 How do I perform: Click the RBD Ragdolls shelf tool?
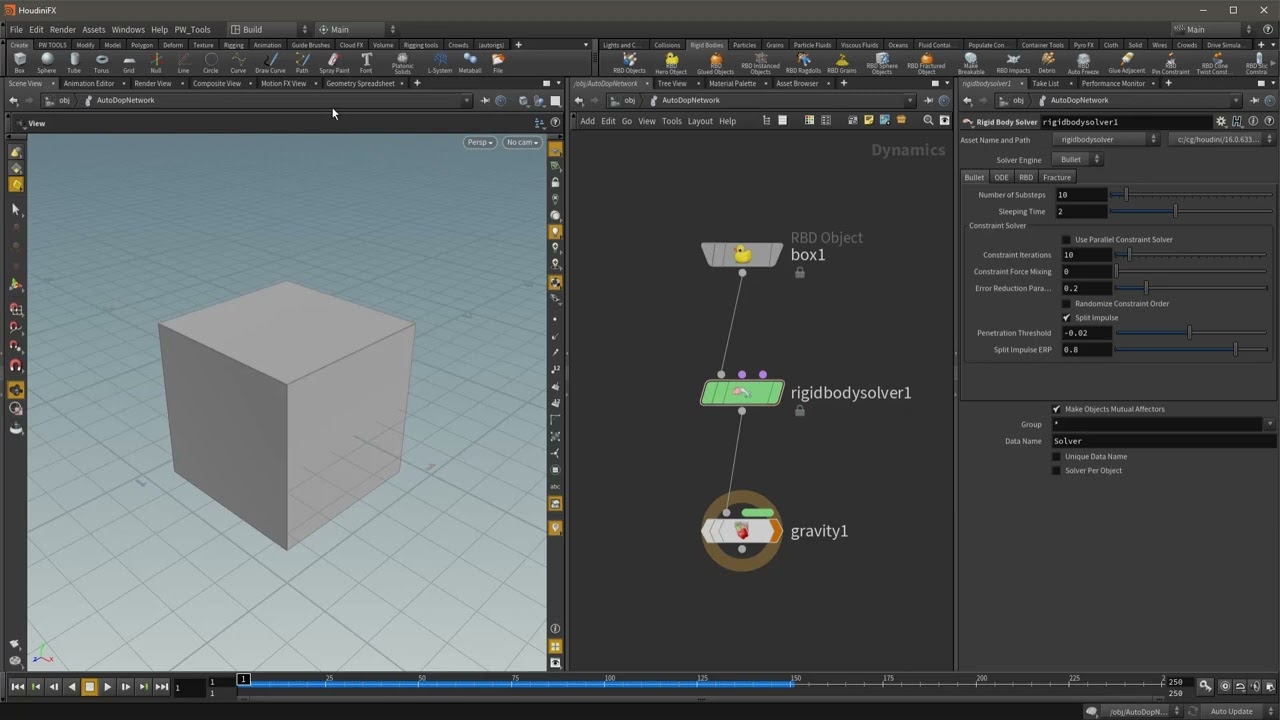coord(803,63)
